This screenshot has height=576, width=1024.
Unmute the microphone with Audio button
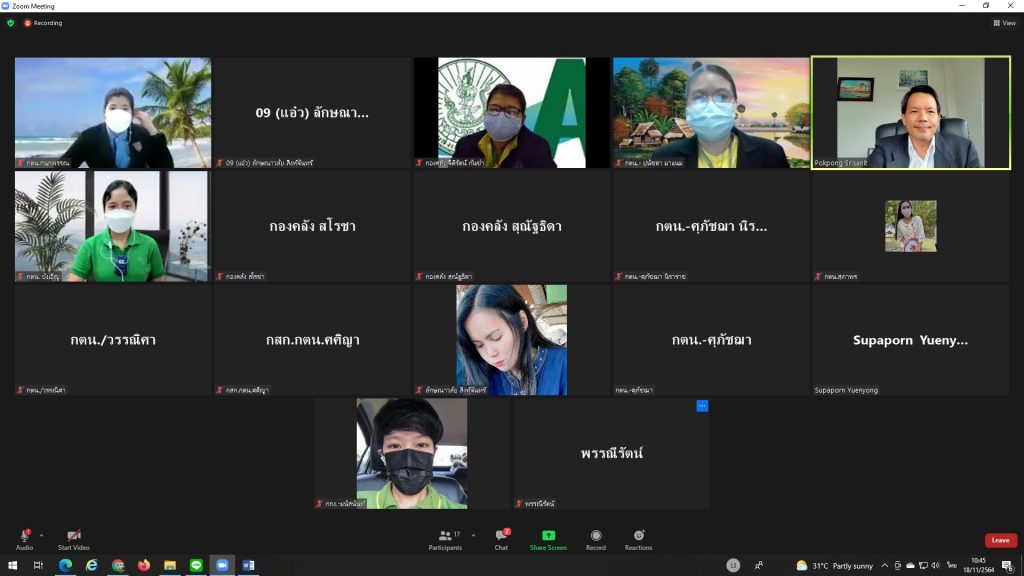24,537
